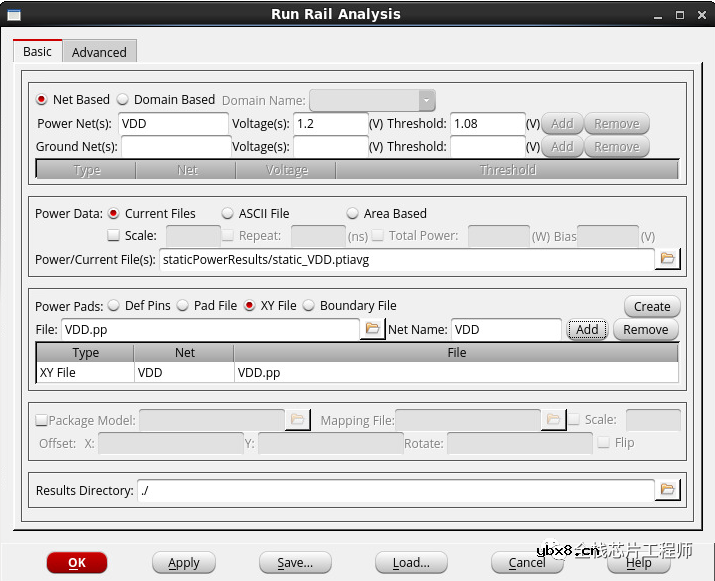Select Def Pins for power pads
The image size is (715, 581).
coord(113,306)
